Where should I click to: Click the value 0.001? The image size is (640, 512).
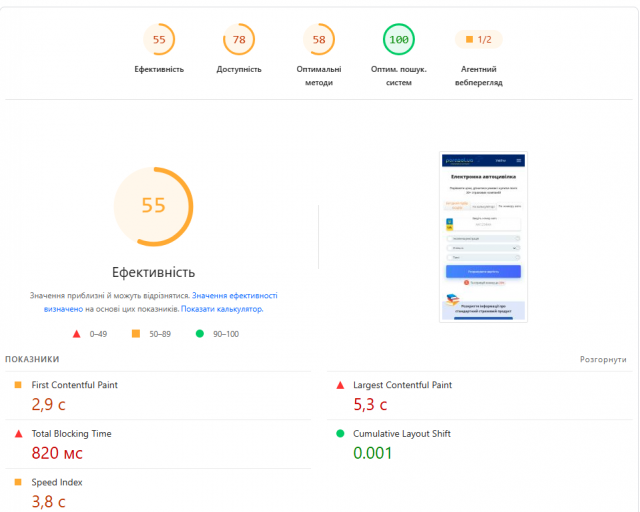[x=373, y=453]
